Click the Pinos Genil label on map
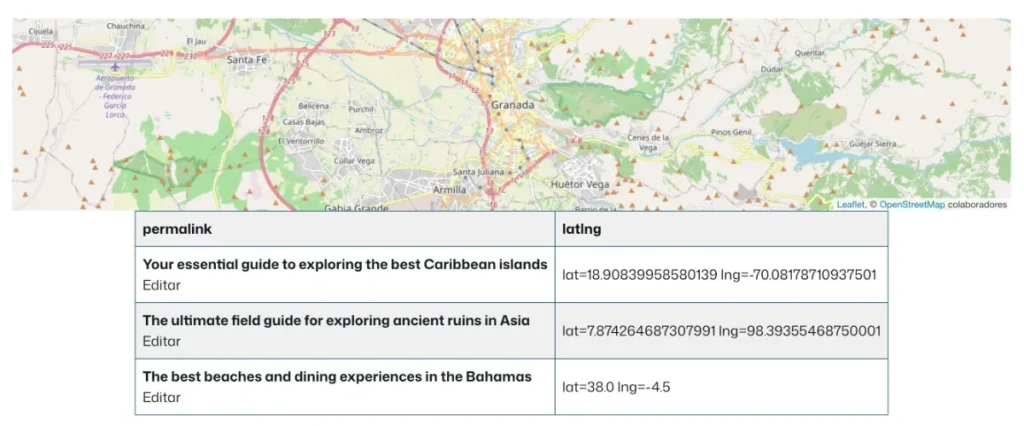1024x426 pixels. (x=731, y=132)
